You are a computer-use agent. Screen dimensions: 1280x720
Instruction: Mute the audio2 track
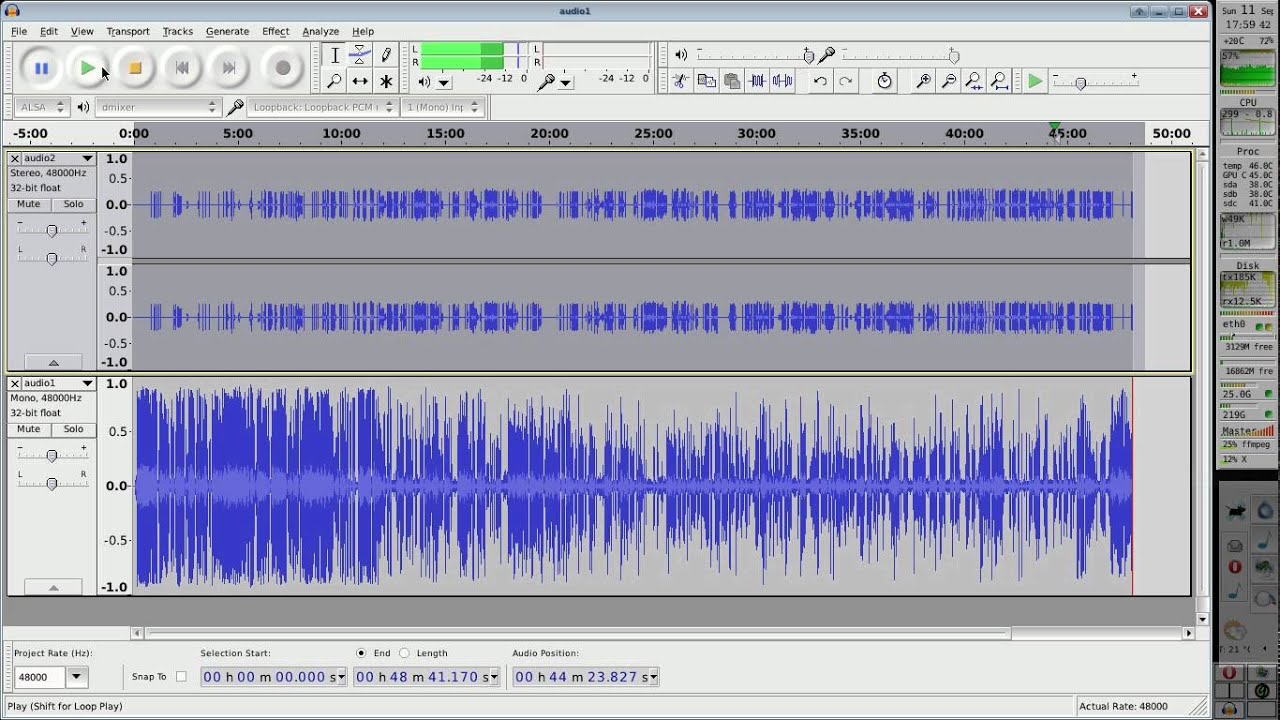[29, 204]
